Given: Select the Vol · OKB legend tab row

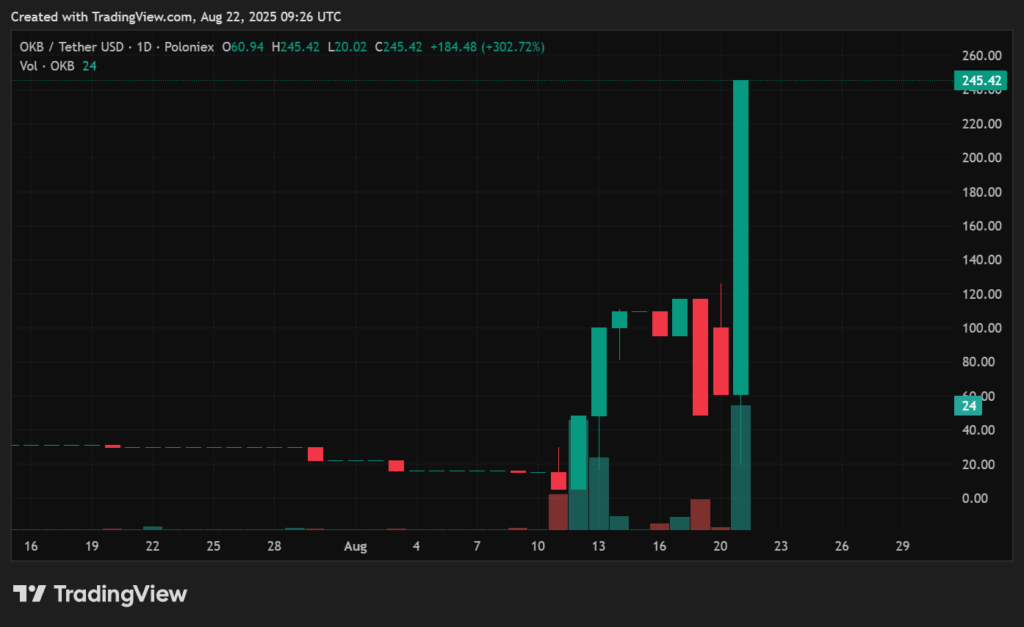Looking at the screenshot, I should tap(45, 65).
